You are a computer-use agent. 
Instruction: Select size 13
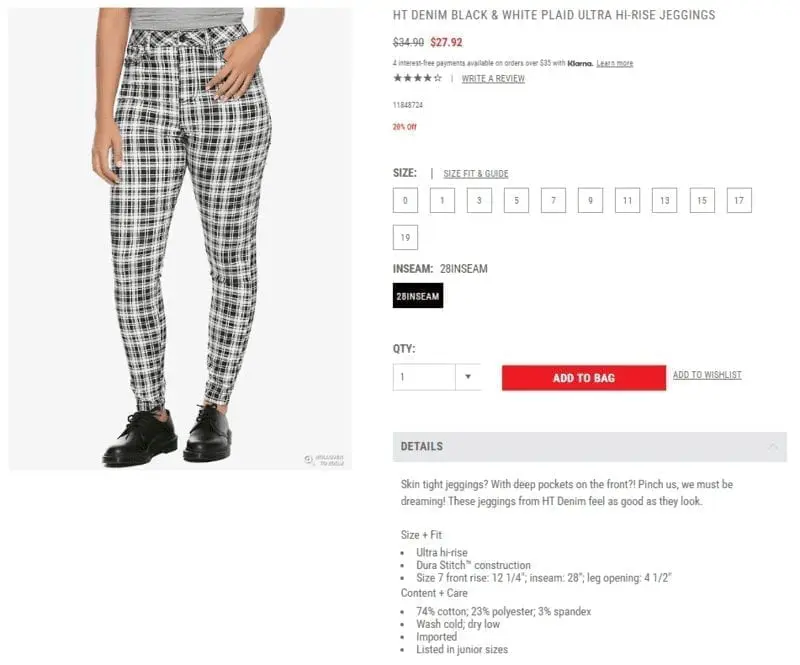pos(665,200)
